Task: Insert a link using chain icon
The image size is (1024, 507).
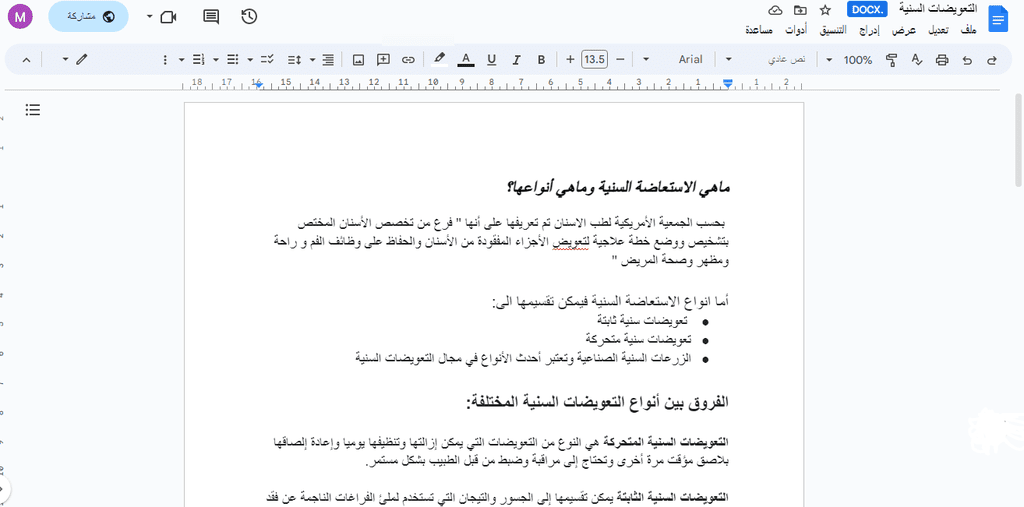Action: click(x=408, y=60)
